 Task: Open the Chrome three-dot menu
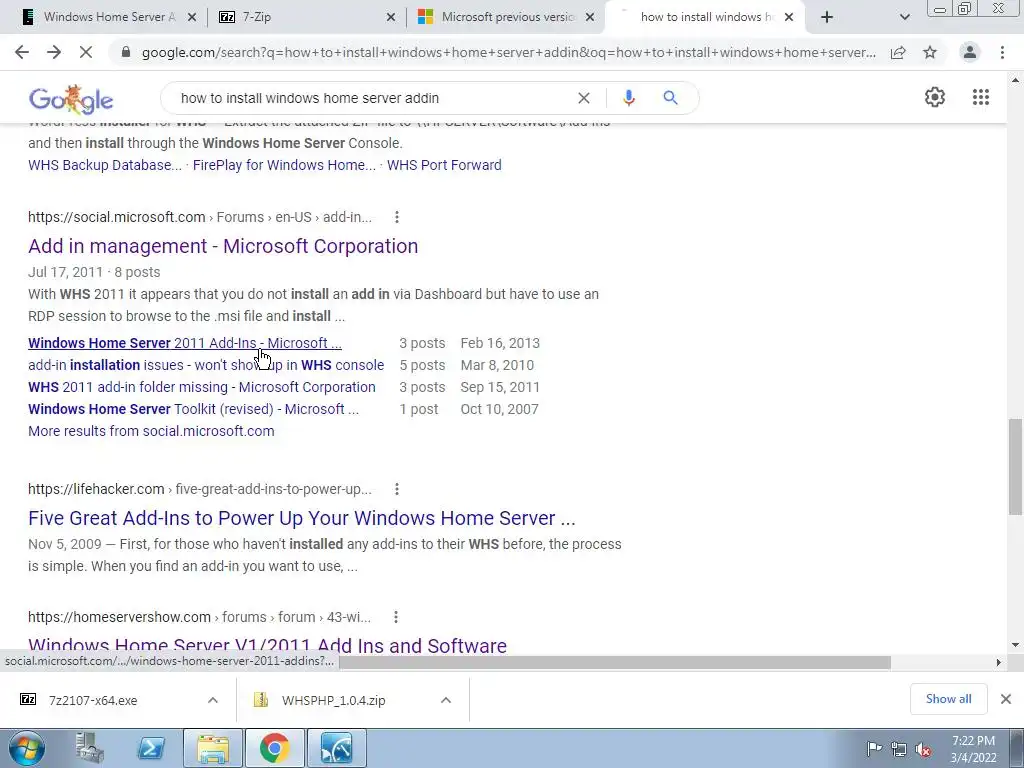(1002, 52)
